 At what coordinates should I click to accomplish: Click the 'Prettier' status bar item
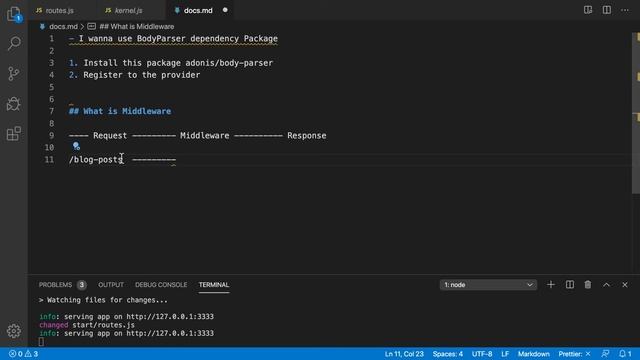pos(574,354)
